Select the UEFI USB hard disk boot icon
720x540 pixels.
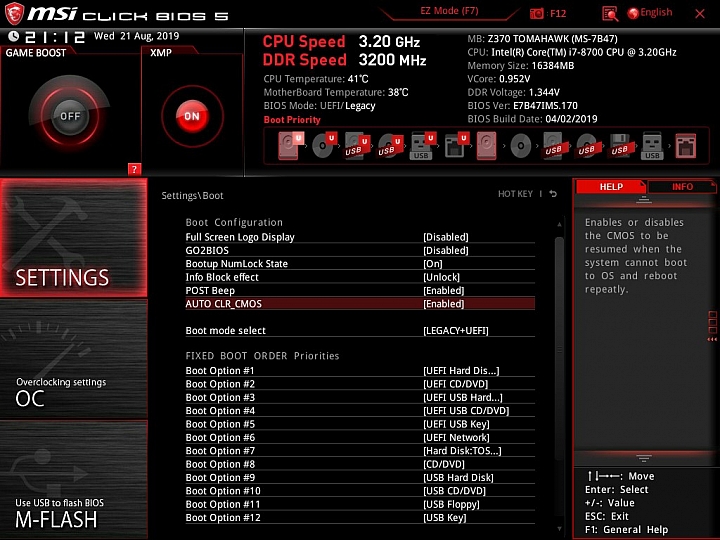coord(357,146)
